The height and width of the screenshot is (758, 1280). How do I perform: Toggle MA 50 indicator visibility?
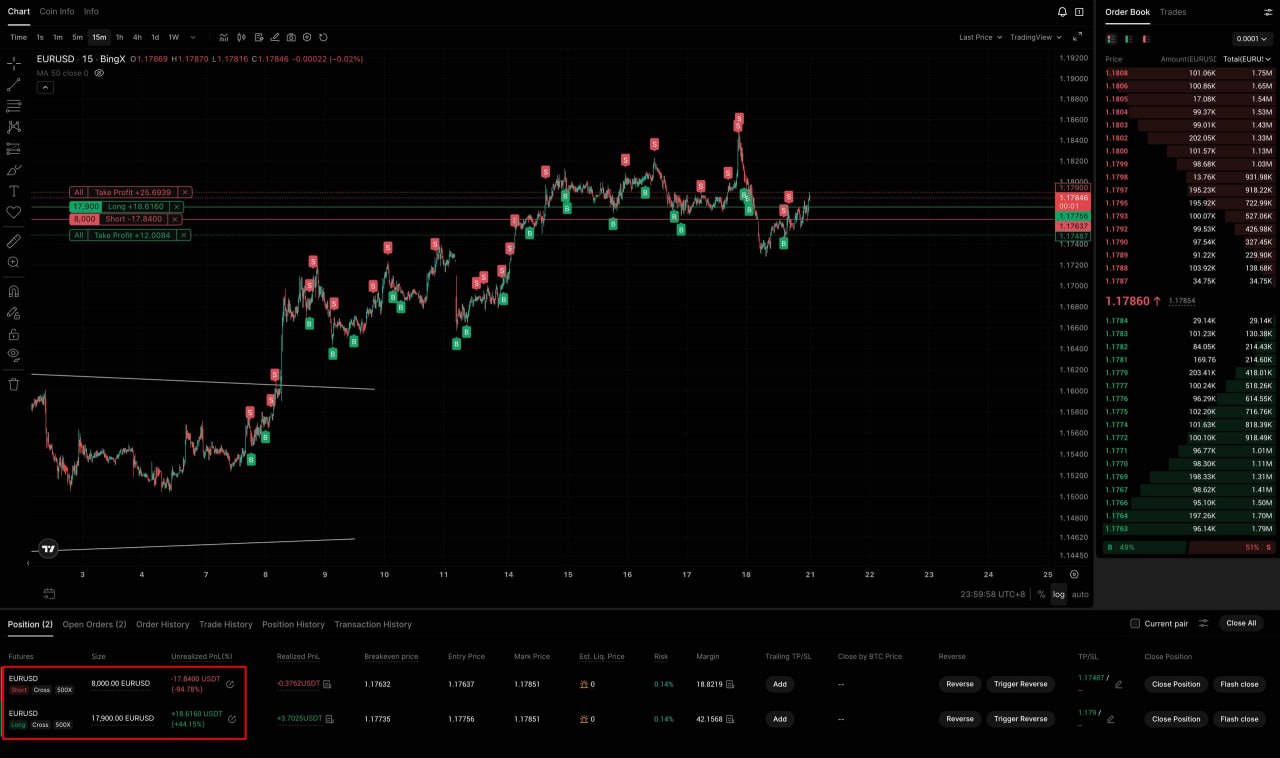pos(99,73)
